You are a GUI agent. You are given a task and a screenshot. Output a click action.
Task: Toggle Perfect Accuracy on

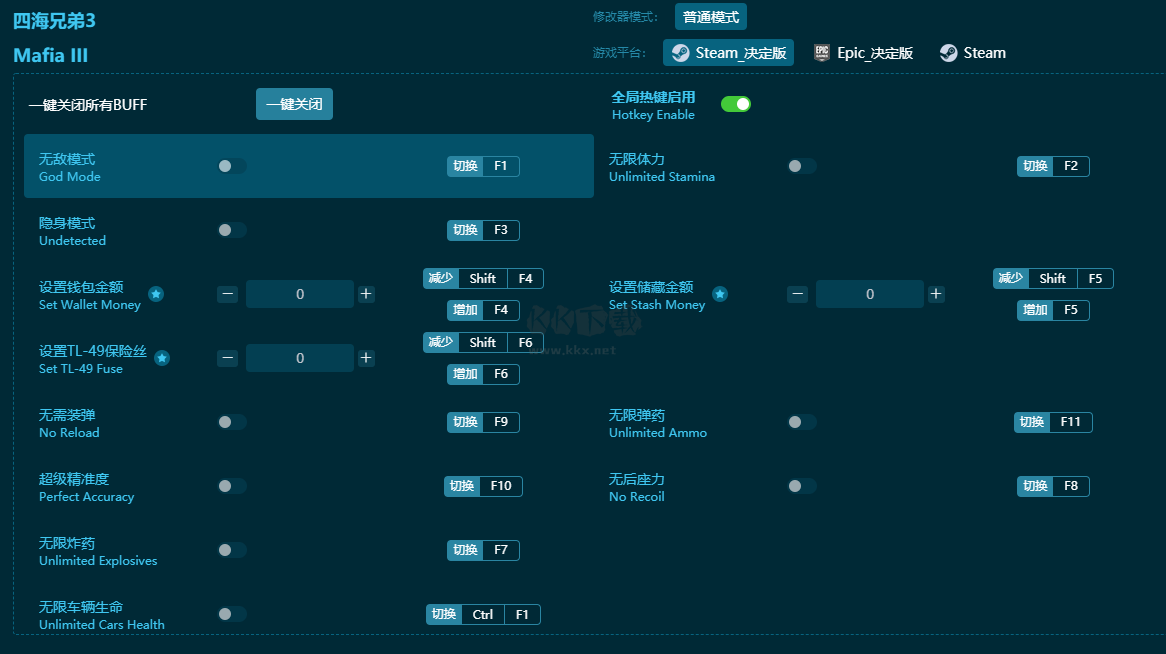coord(232,486)
